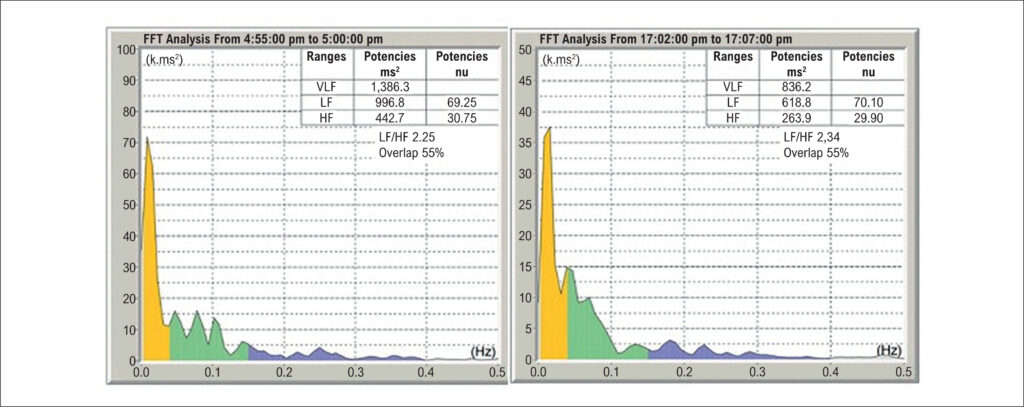Click the y-axis label 35 in the right chart
The height and width of the screenshot is (407, 1024).
coord(527,142)
